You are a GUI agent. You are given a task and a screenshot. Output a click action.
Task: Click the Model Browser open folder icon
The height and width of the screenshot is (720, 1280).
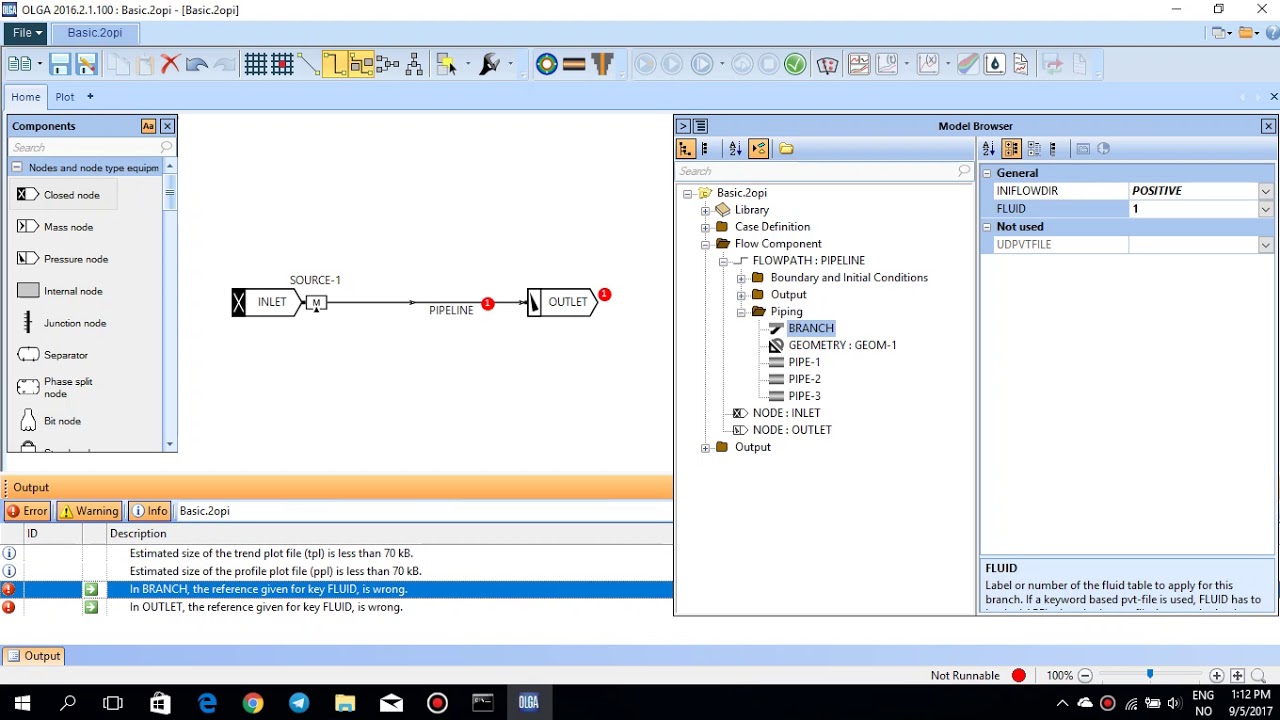pyautogui.click(x=787, y=149)
